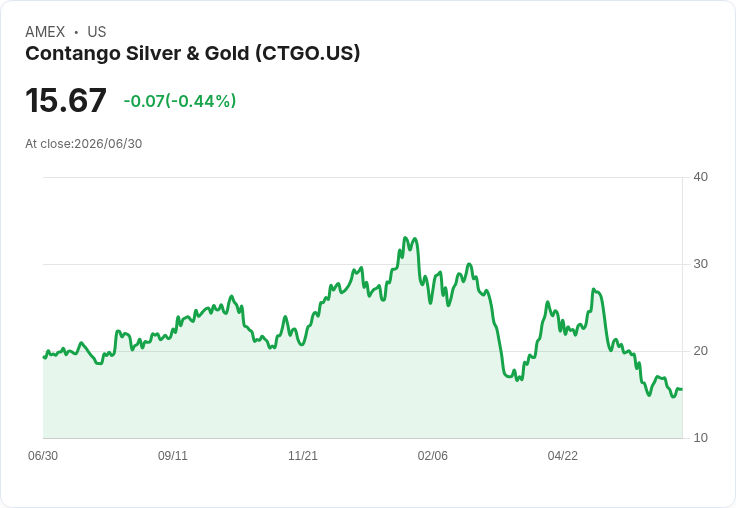Image resolution: width=736 pixels, height=508 pixels.
Task: Click the 09/11 date label on x-axis
Action: click(x=173, y=455)
